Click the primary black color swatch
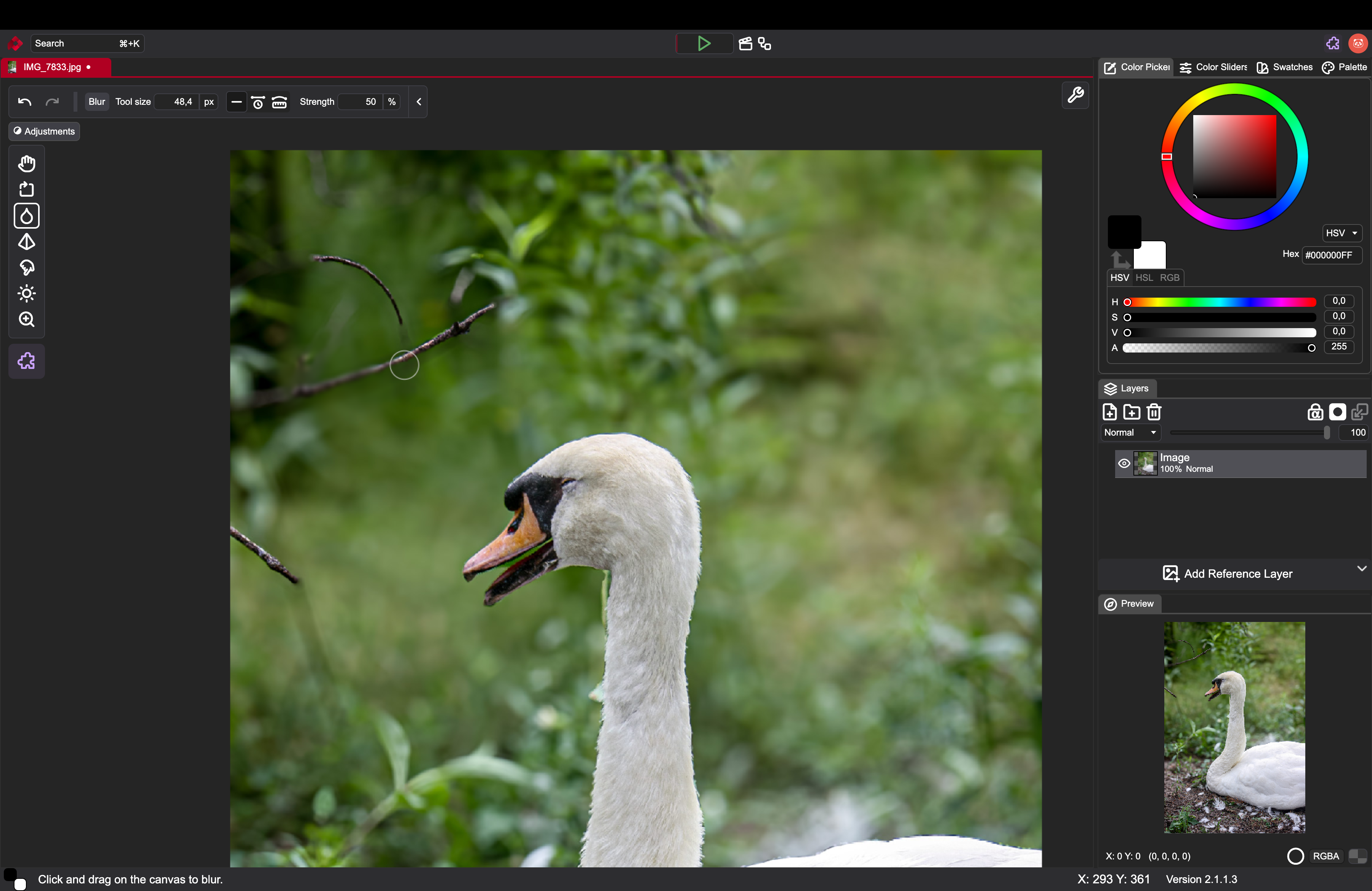This screenshot has height=891, width=1372. pos(1124,232)
